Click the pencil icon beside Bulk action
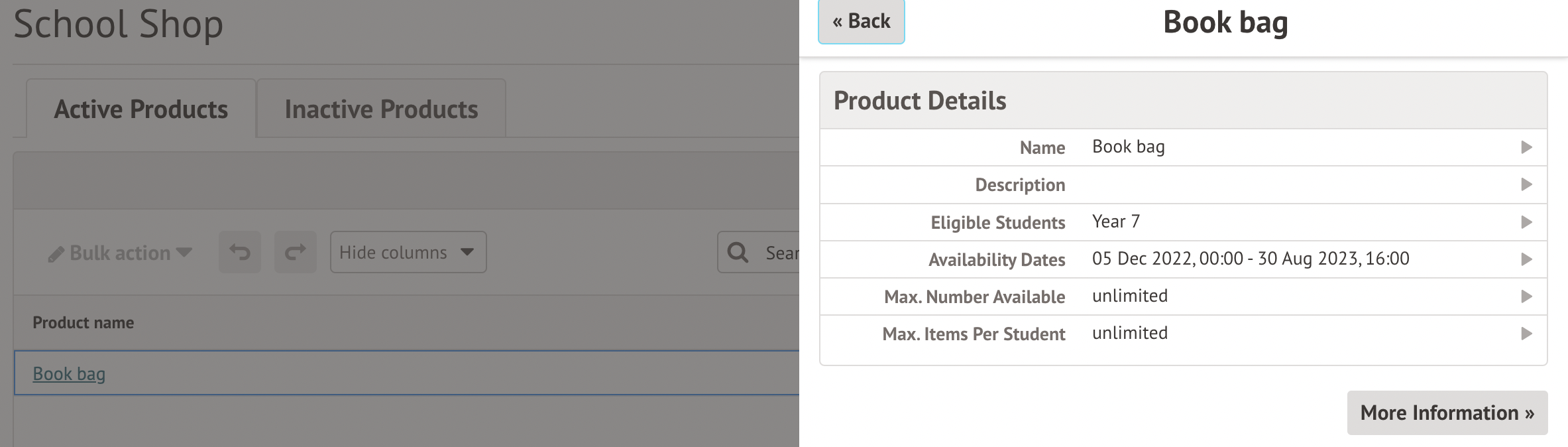Screen dimensions: 1568x447 pyautogui.click(x=56, y=254)
